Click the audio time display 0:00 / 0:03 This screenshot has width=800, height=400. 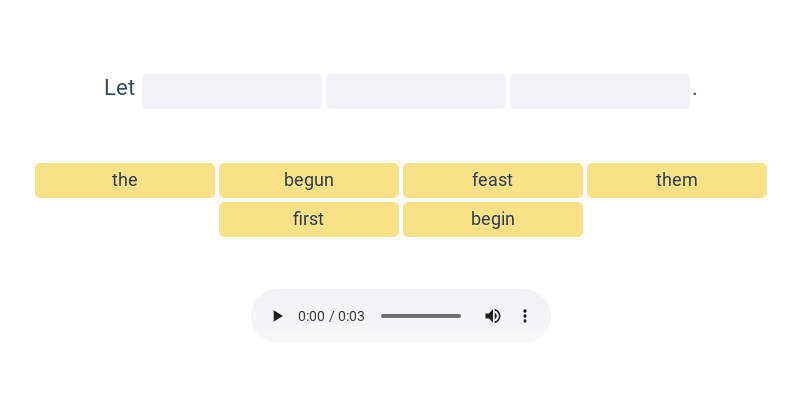coord(331,316)
